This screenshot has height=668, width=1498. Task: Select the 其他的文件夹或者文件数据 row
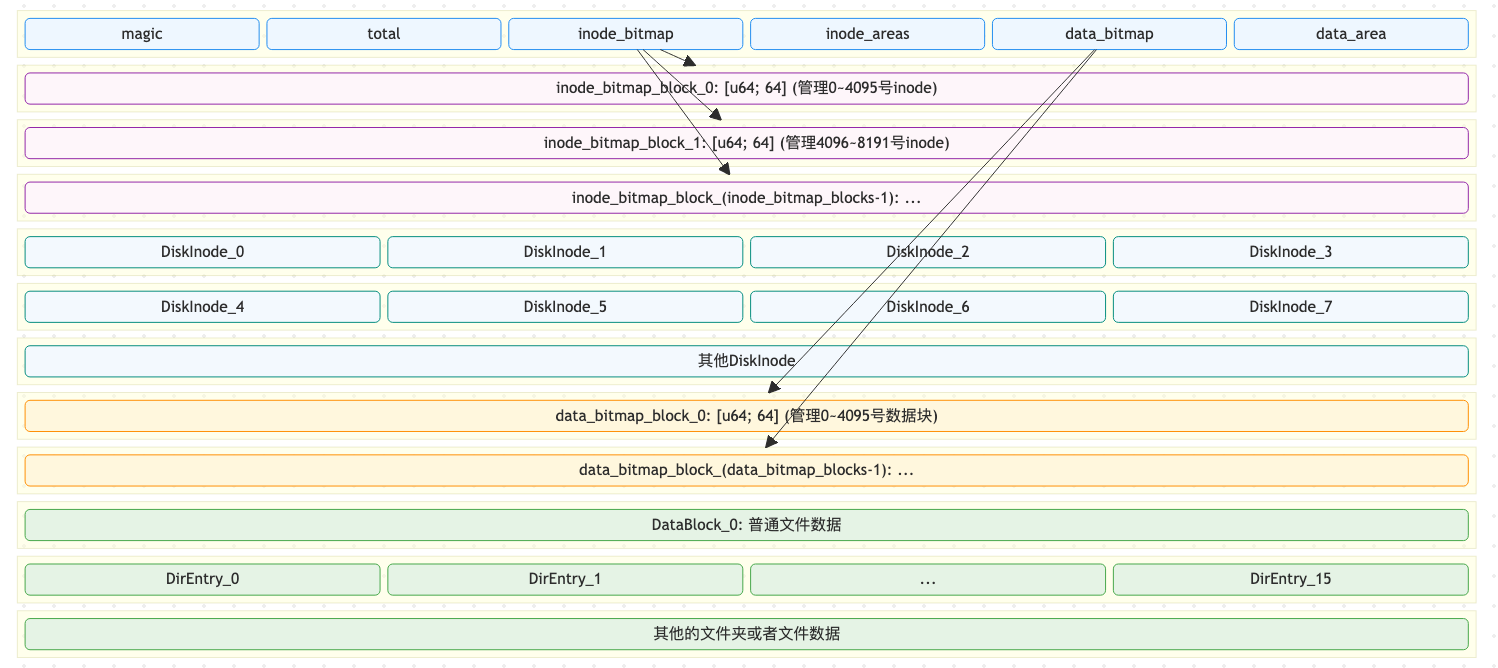746,634
